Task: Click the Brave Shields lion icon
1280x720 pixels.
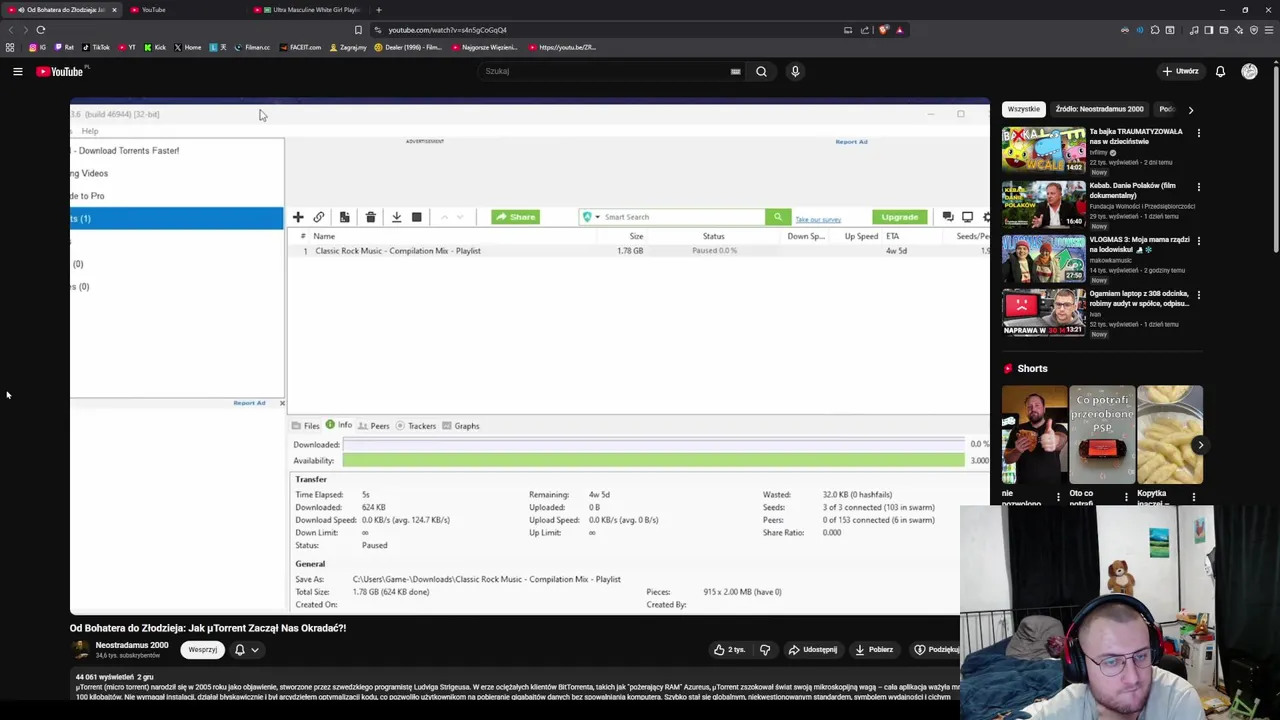Action: point(883,30)
